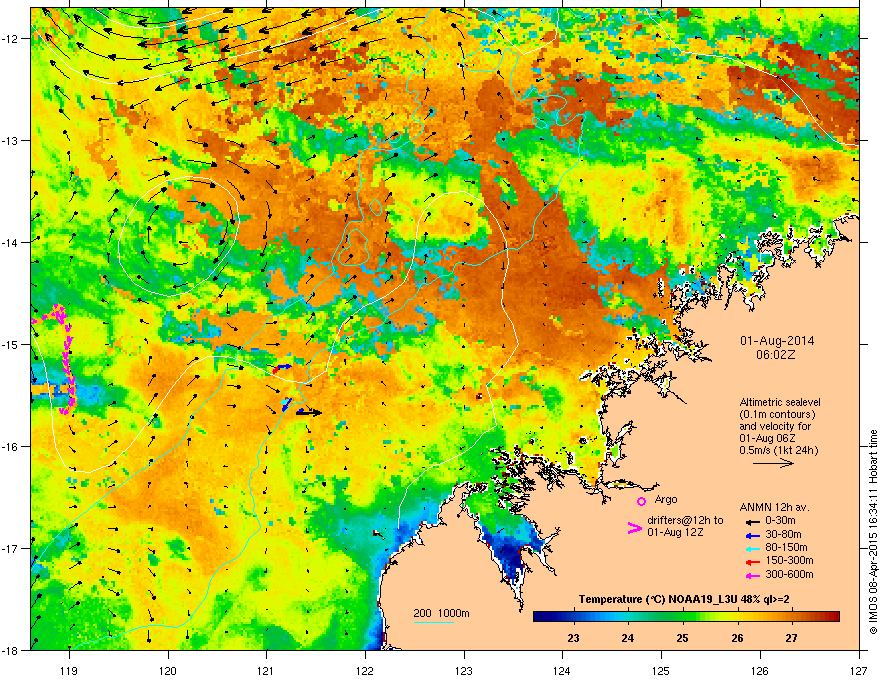Click the longitude axis label 125
The width and height of the screenshot is (880, 680).
click(661, 670)
